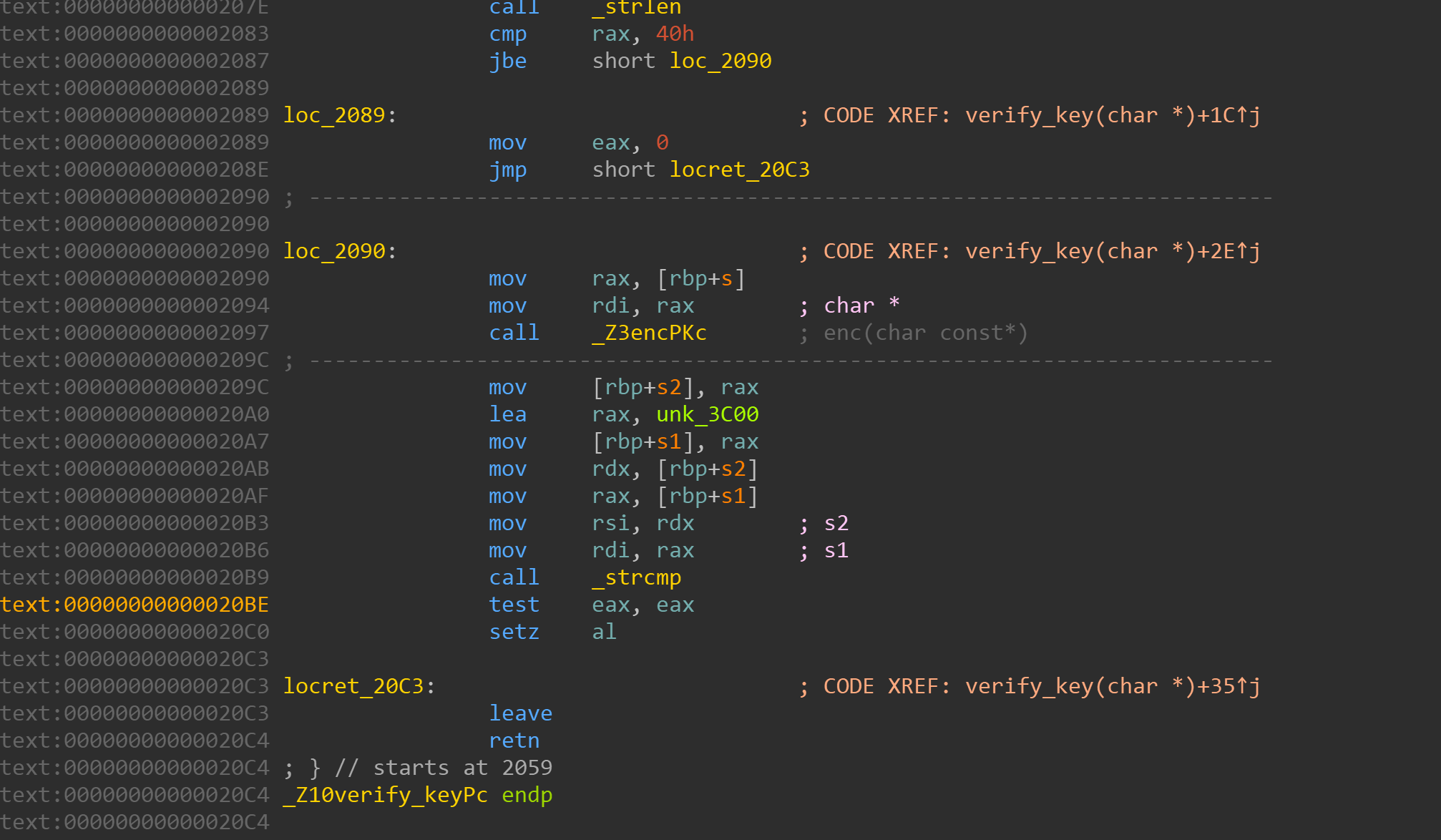Click the loc_2090 label definition
The height and width of the screenshot is (840, 1441).
coord(334,252)
